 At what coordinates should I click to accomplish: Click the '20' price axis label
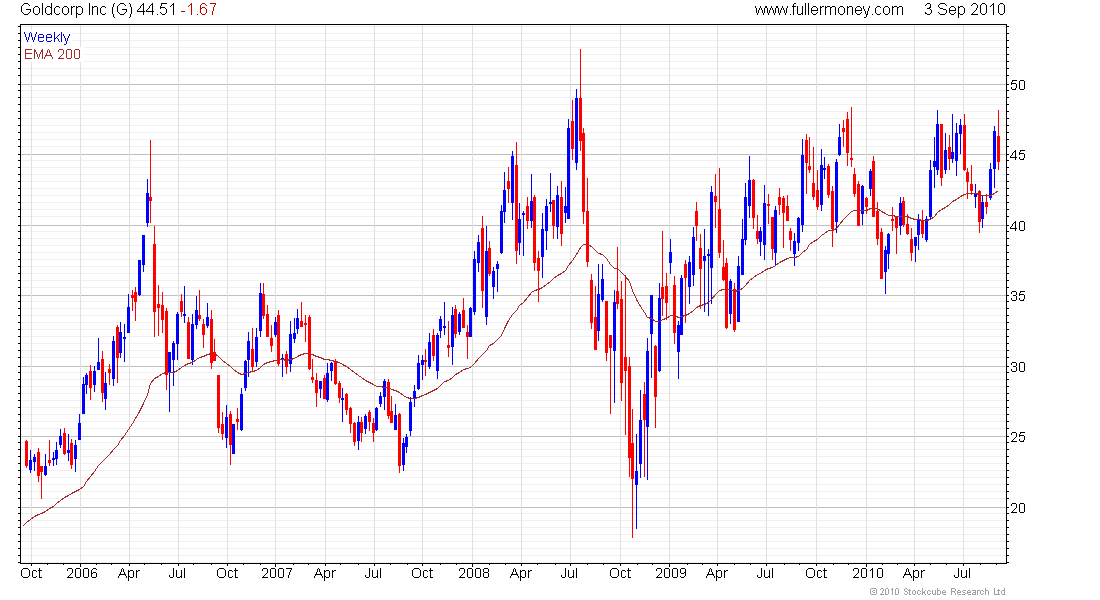click(1017, 508)
